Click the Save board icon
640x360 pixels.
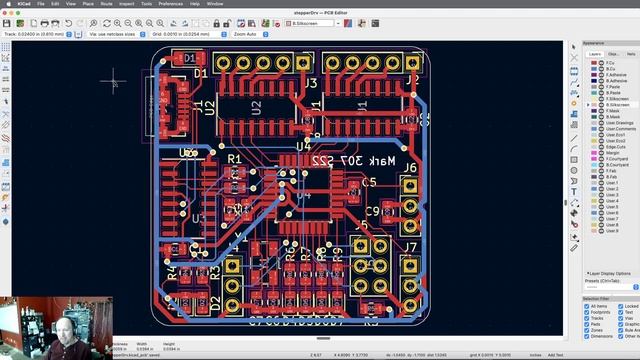pos(7,24)
